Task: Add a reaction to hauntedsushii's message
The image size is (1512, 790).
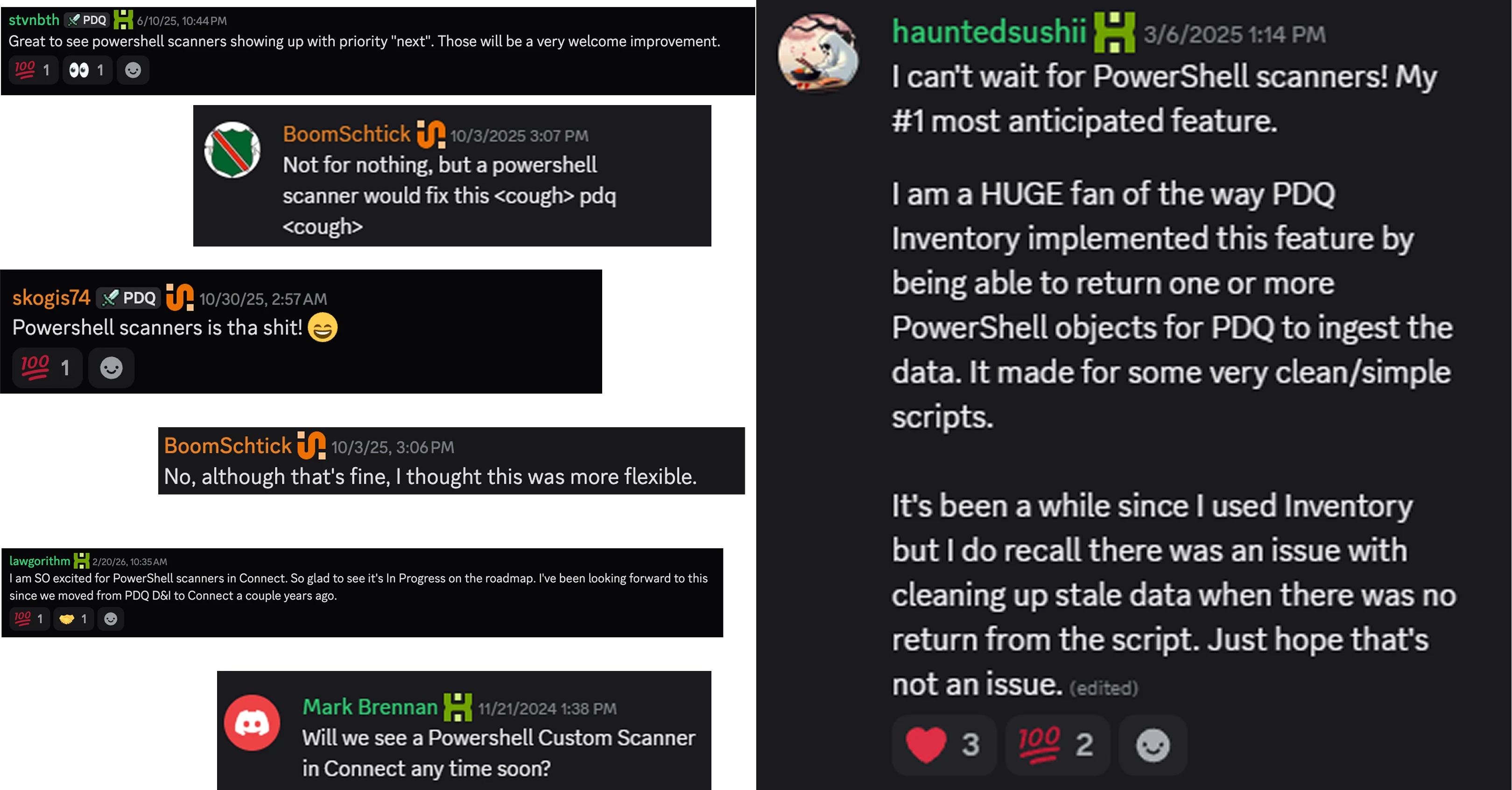Action: pyautogui.click(x=1153, y=745)
